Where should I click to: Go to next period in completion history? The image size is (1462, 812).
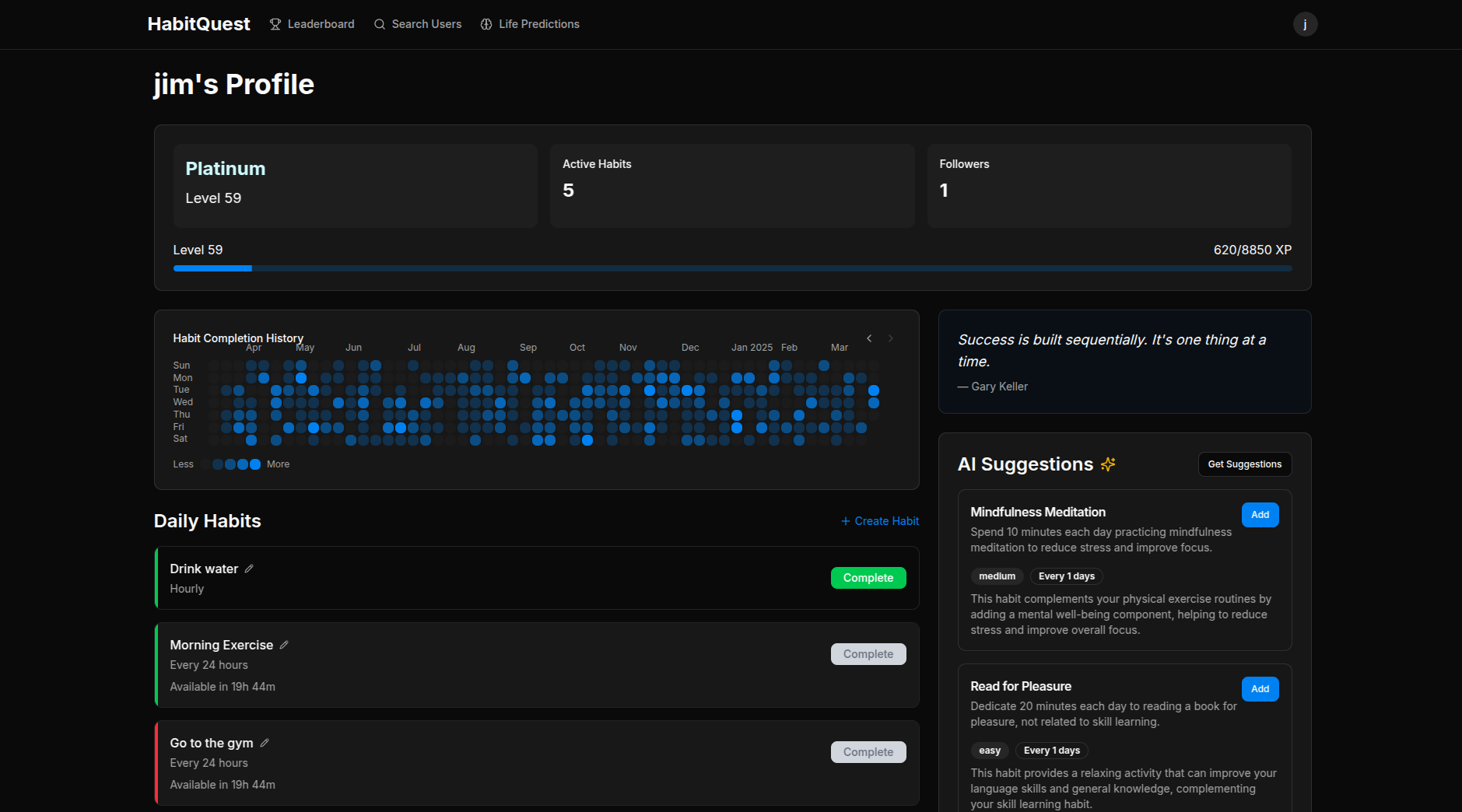pyautogui.click(x=891, y=338)
